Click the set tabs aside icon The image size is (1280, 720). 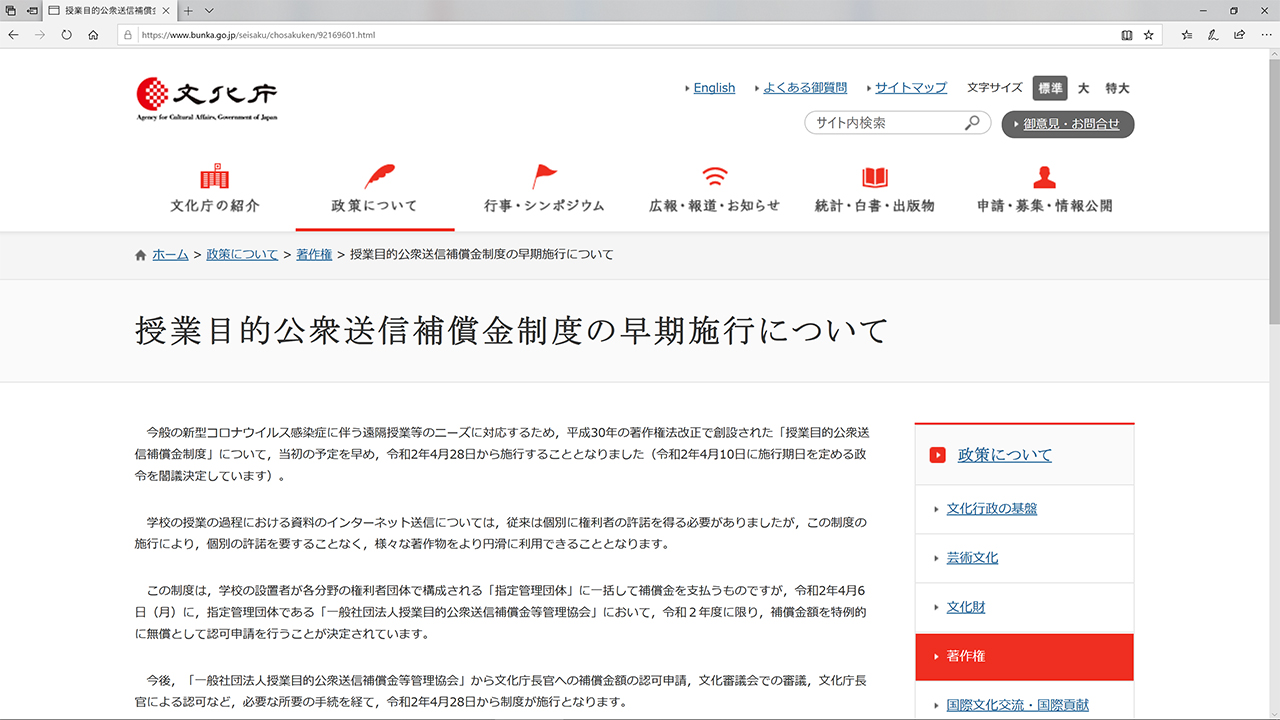coord(33,10)
